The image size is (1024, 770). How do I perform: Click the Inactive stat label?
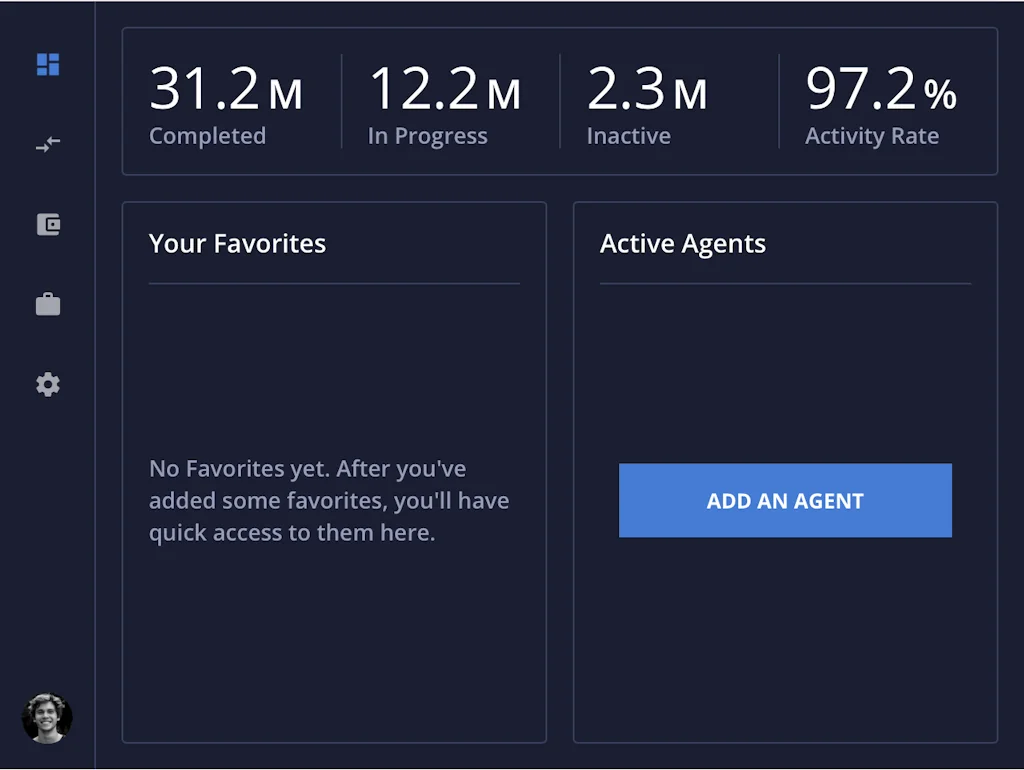(x=628, y=136)
